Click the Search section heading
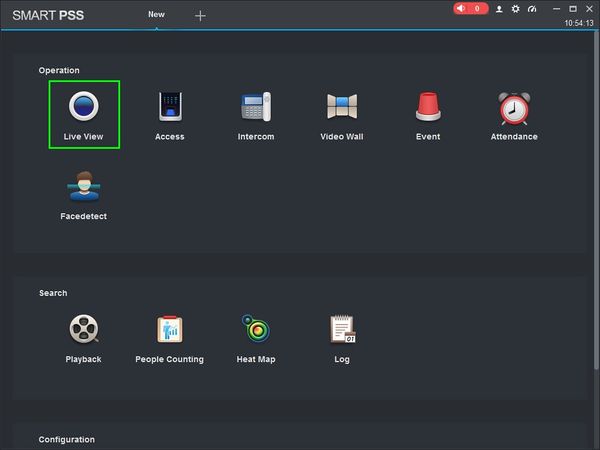Screen dimensions: 600x450 click(53, 293)
